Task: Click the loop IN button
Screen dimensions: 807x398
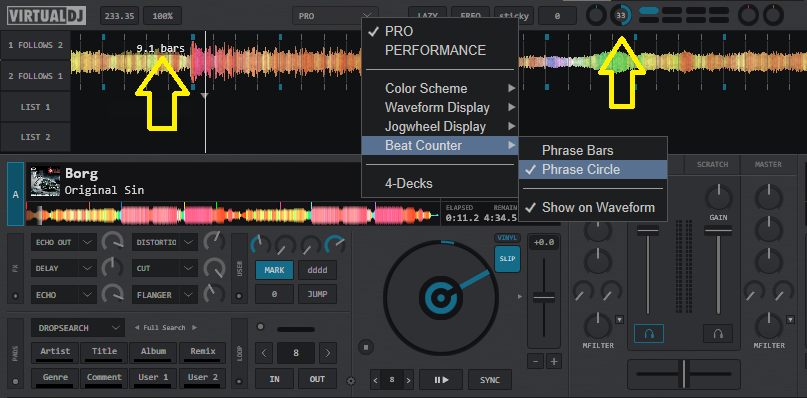Action: pyautogui.click(x=274, y=379)
